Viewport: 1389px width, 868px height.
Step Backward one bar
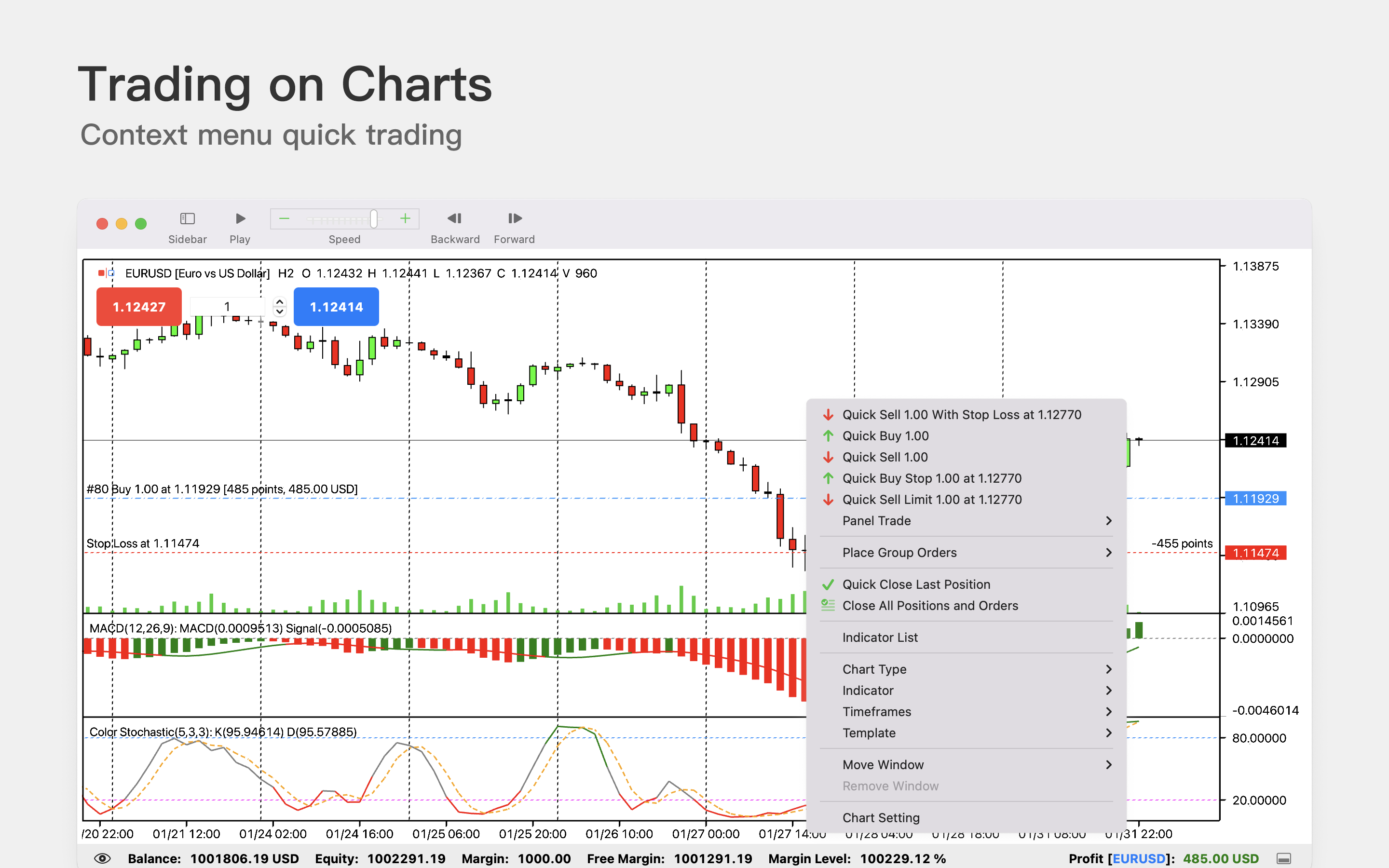click(455, 219)
